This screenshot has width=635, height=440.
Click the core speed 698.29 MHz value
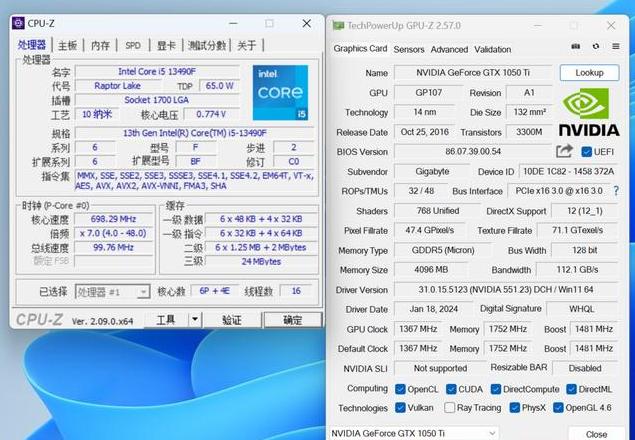coord(113,219)
